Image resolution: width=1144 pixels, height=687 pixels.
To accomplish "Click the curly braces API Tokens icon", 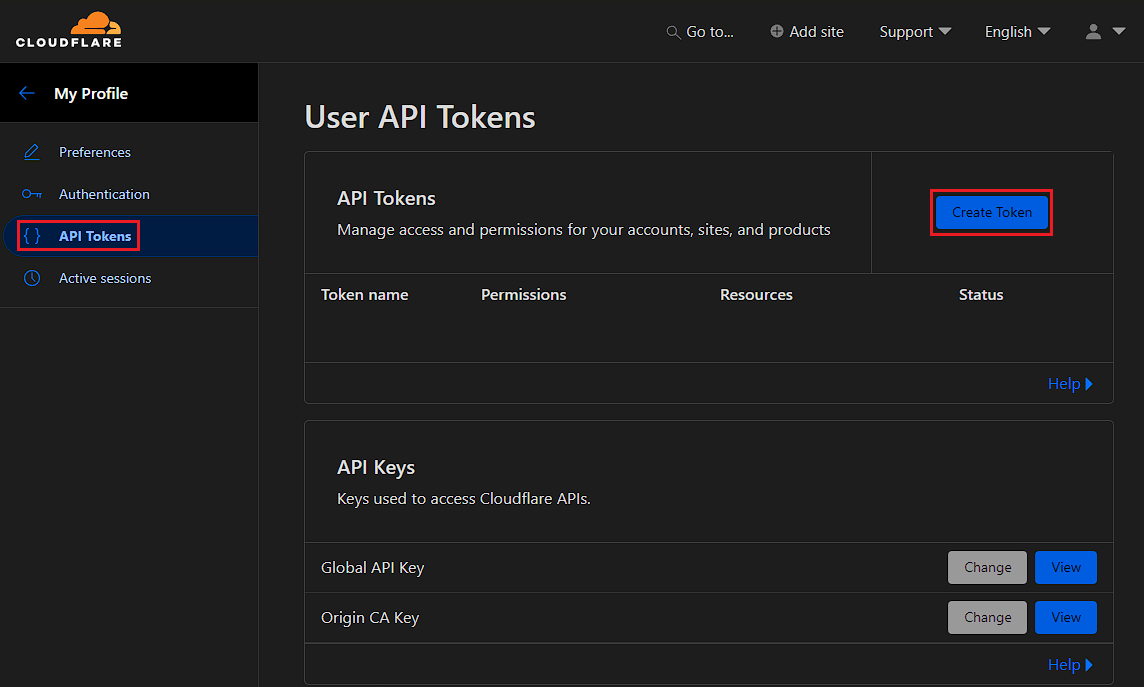I will (31, 236).
